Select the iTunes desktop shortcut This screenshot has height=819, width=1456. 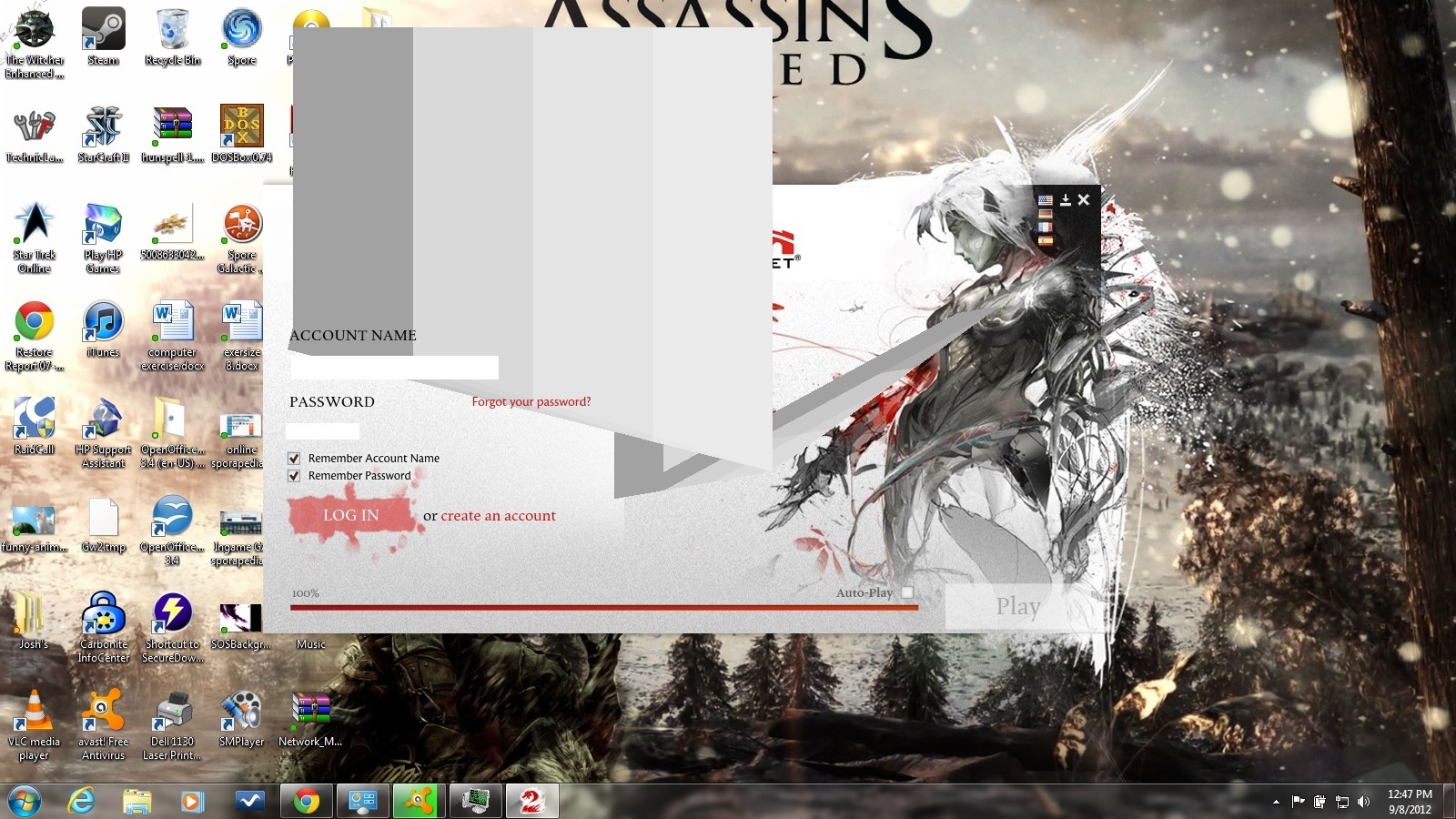click(x=103, y=329)
